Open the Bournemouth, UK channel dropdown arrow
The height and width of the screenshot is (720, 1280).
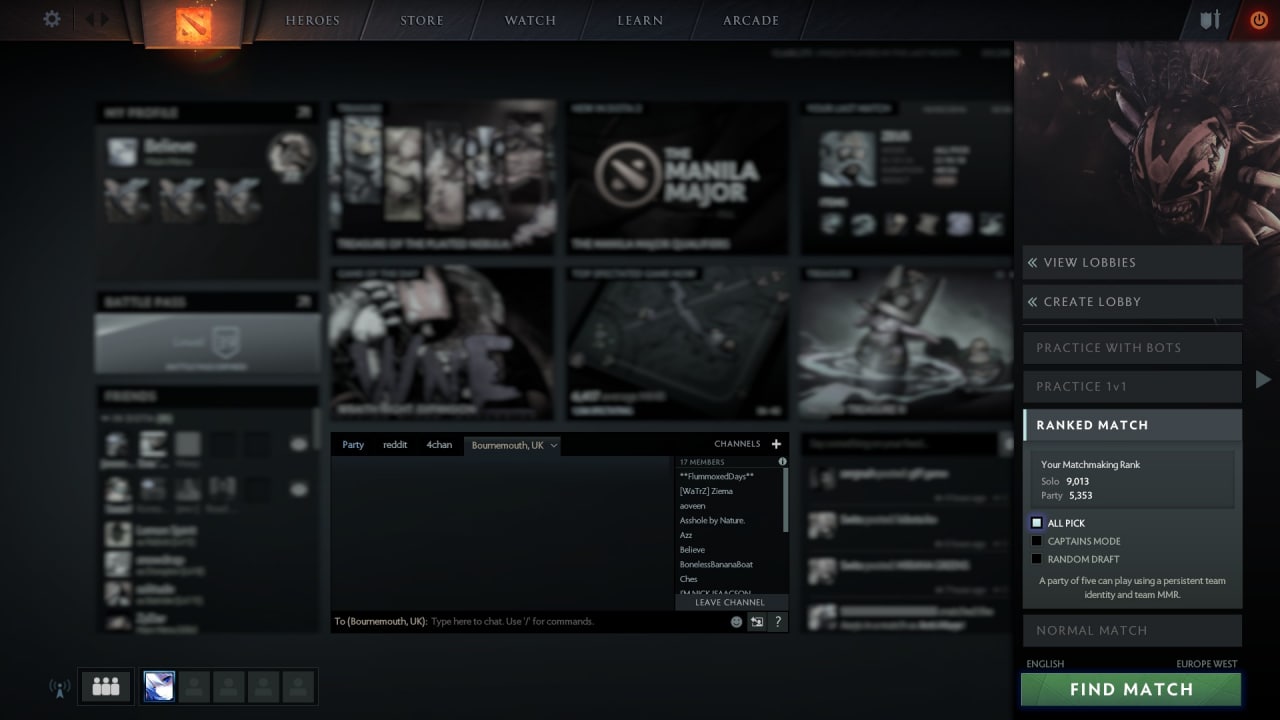point(554,445)
